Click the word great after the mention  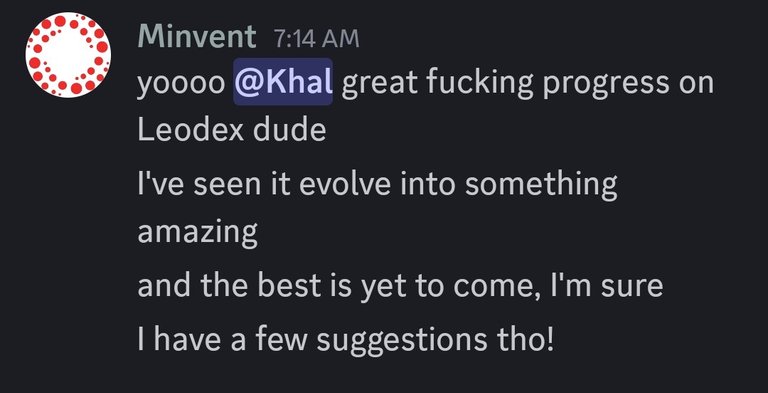click(379, 84)
